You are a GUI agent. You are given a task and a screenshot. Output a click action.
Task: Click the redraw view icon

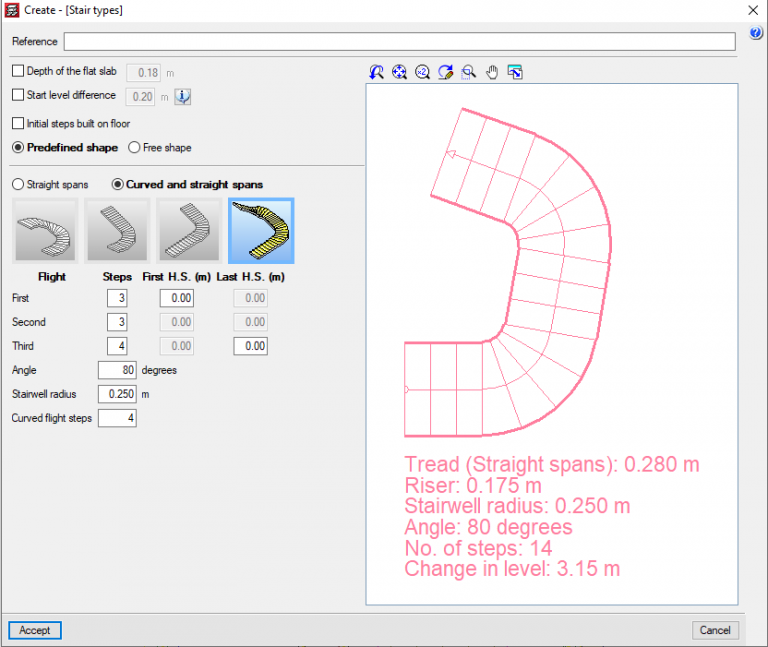pyautogui.click(x=445, y=72)
